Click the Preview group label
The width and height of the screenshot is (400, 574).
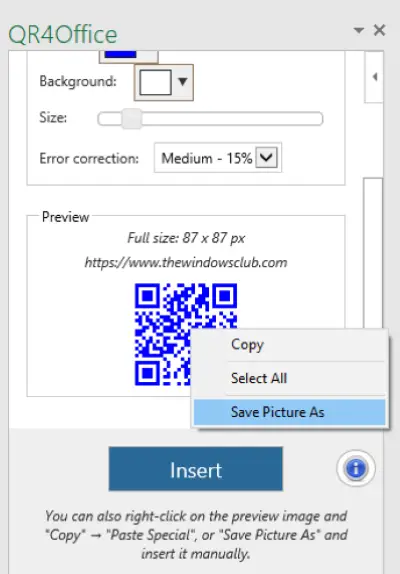(66, 217)
